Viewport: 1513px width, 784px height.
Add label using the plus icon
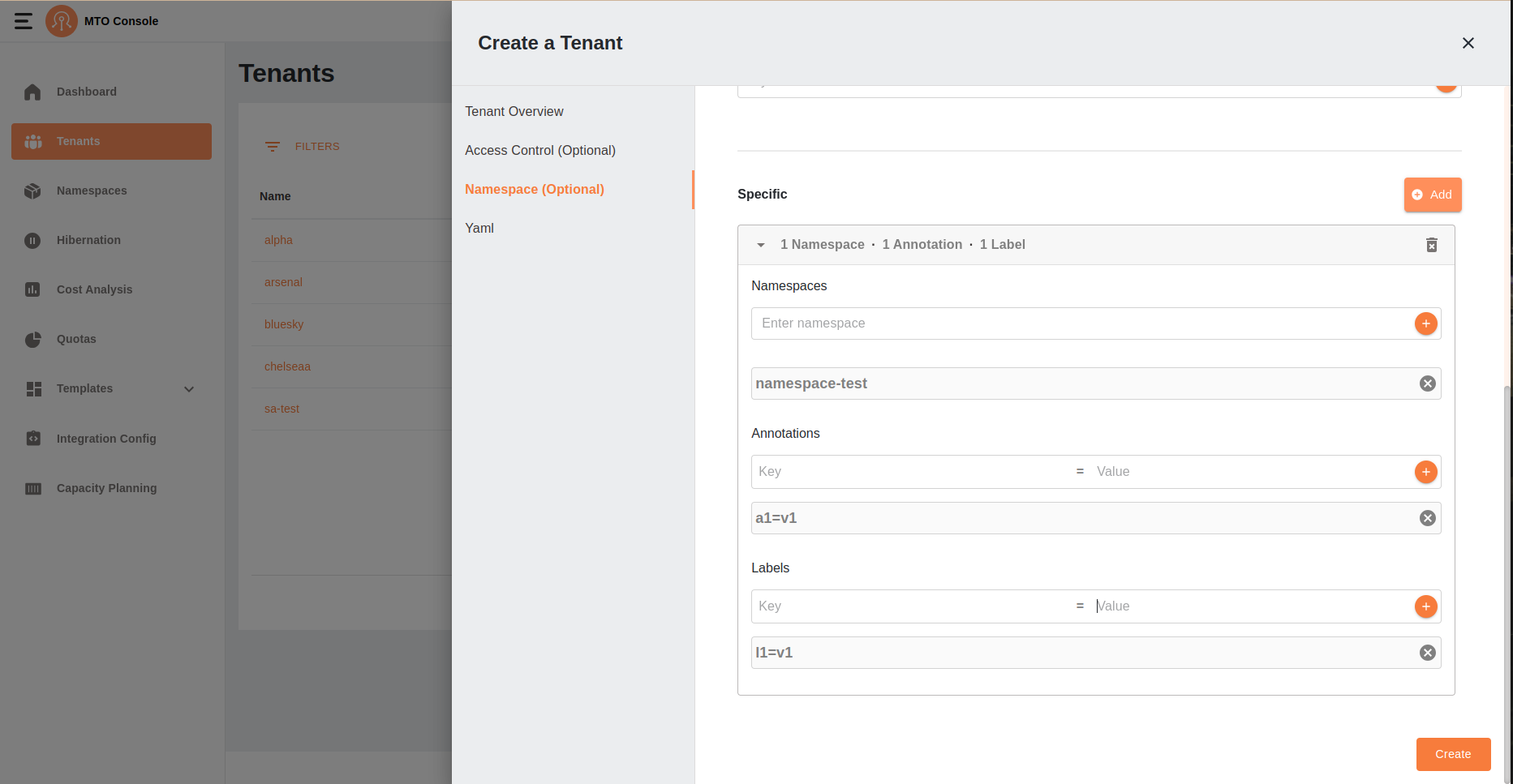click(x=1425, y=606)
